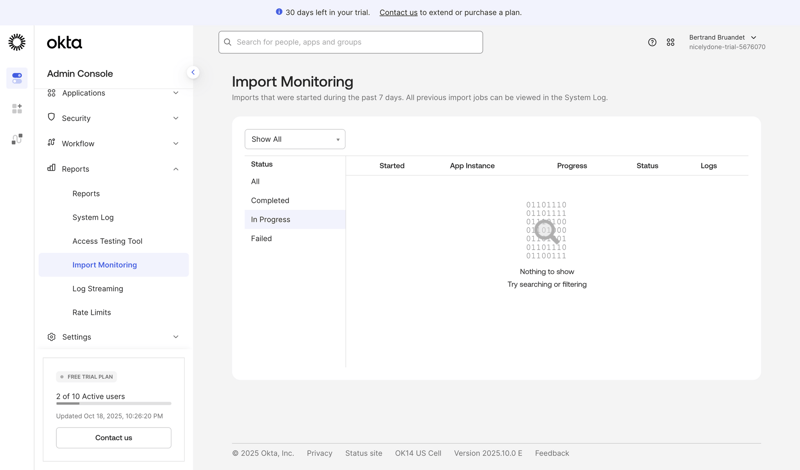The width and height of the screenshot is (800, 470).
Task: Click the Settings gear icon in sidebar
Action: point(51,337)
